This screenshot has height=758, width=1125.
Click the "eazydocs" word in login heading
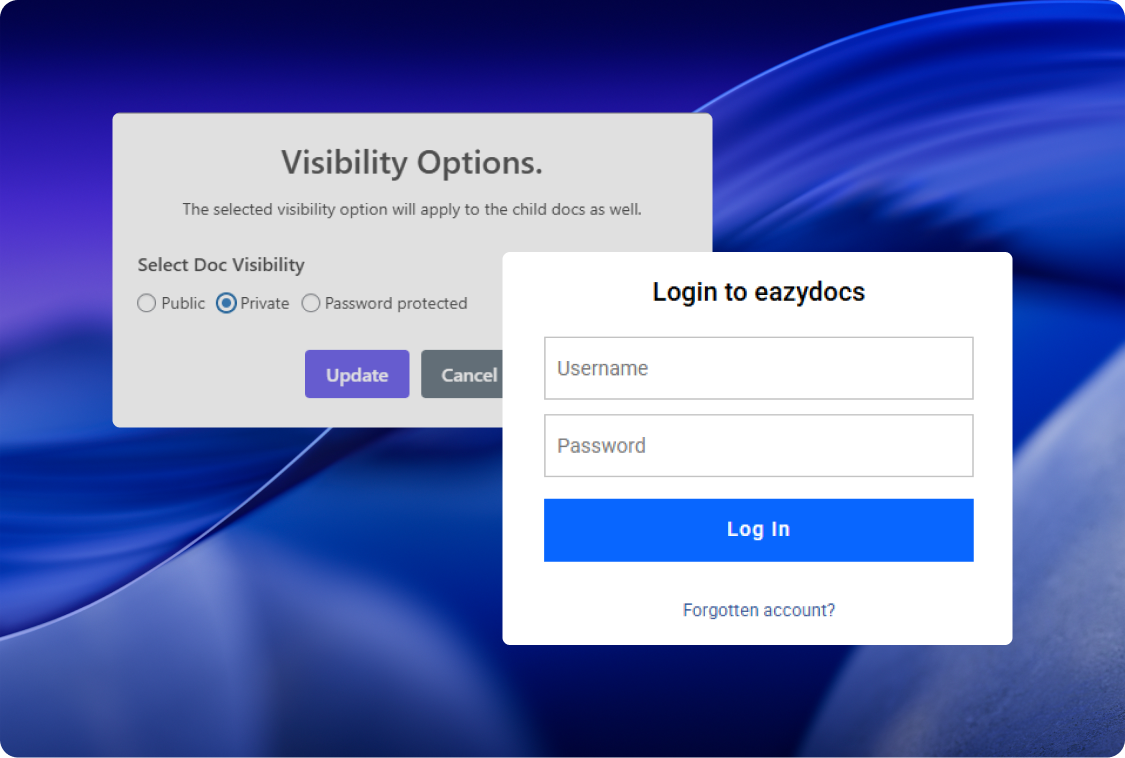[x=808, y=292]
